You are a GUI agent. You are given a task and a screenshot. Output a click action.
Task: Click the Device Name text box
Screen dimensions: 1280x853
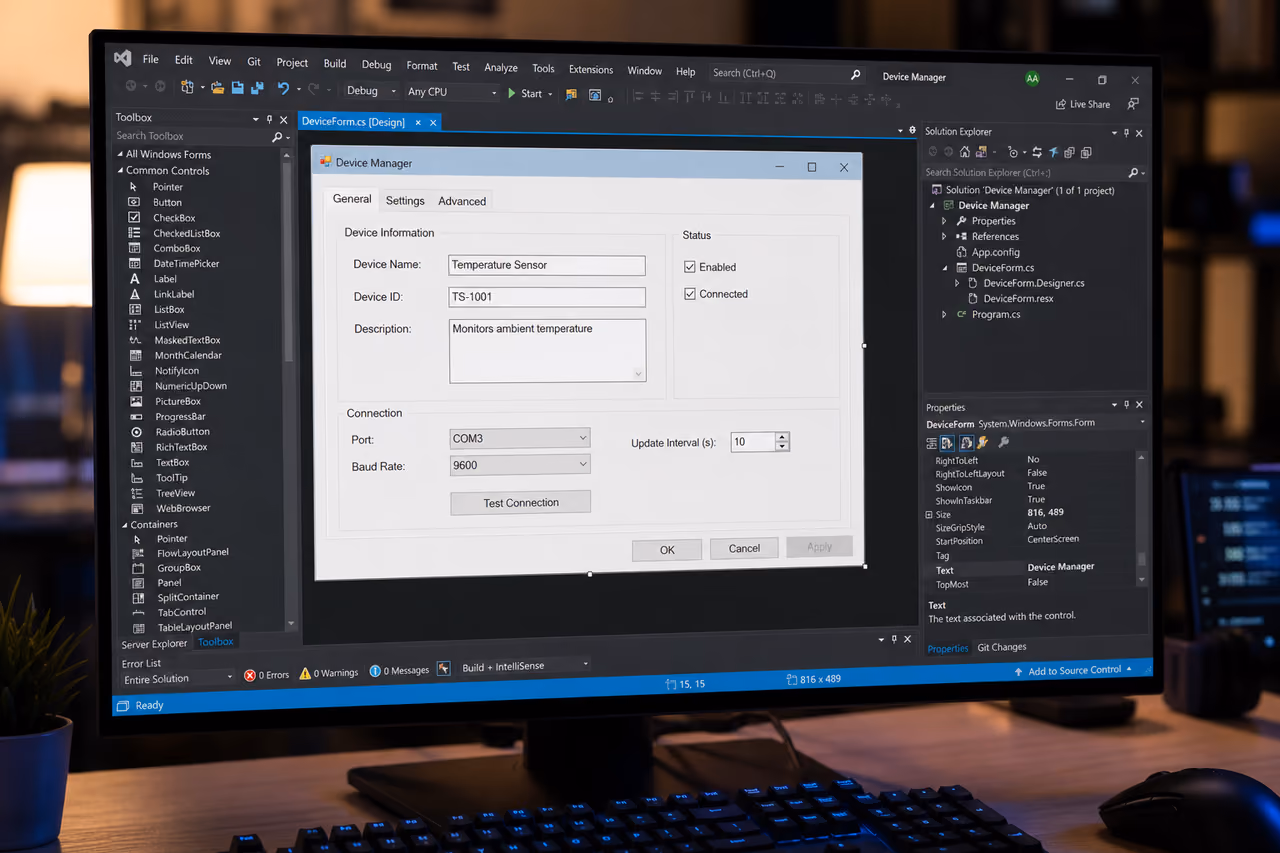[x=547, y=265]
